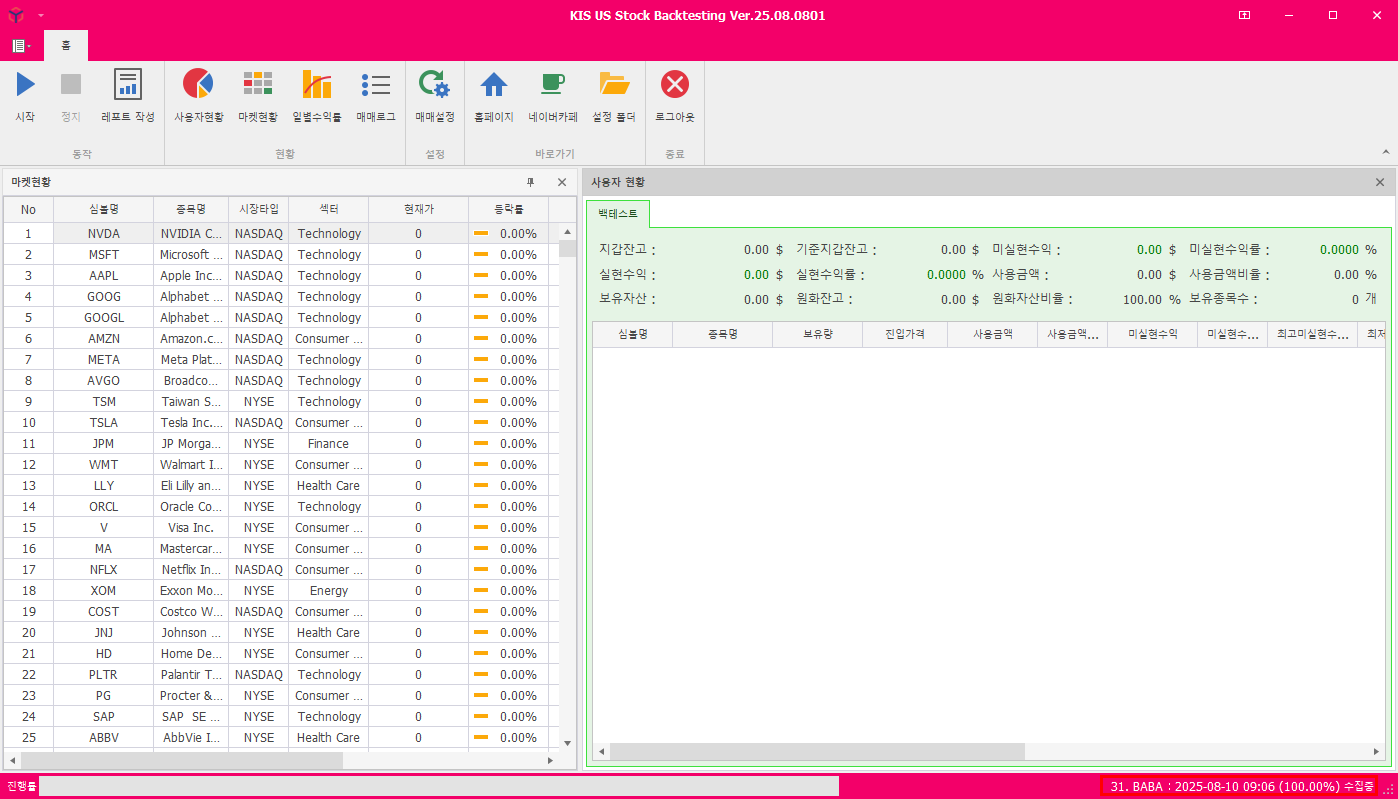This screenshot has width=1398, height=799.
Task: Click the 로그아웃 red X icon
Action: click(x=675, y=85)
